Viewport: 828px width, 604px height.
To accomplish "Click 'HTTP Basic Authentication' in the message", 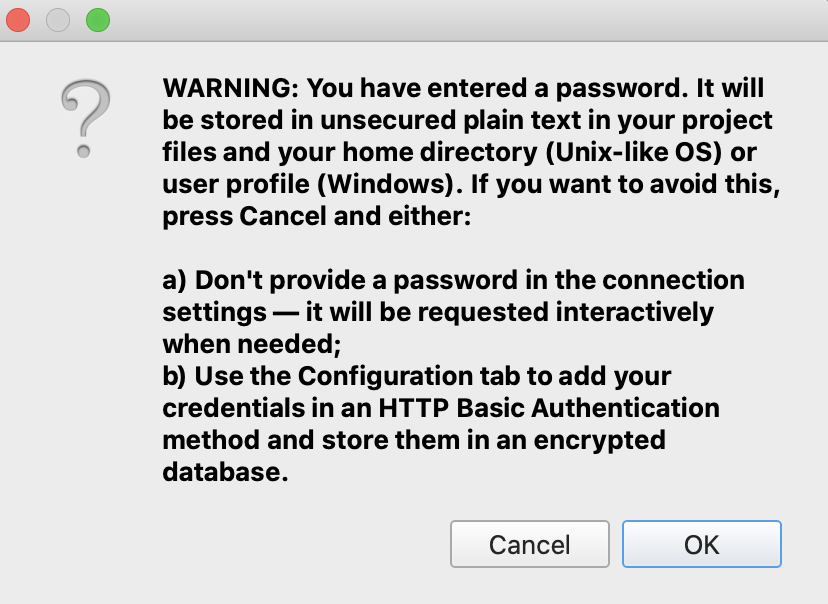I will [x=549, y=408].
